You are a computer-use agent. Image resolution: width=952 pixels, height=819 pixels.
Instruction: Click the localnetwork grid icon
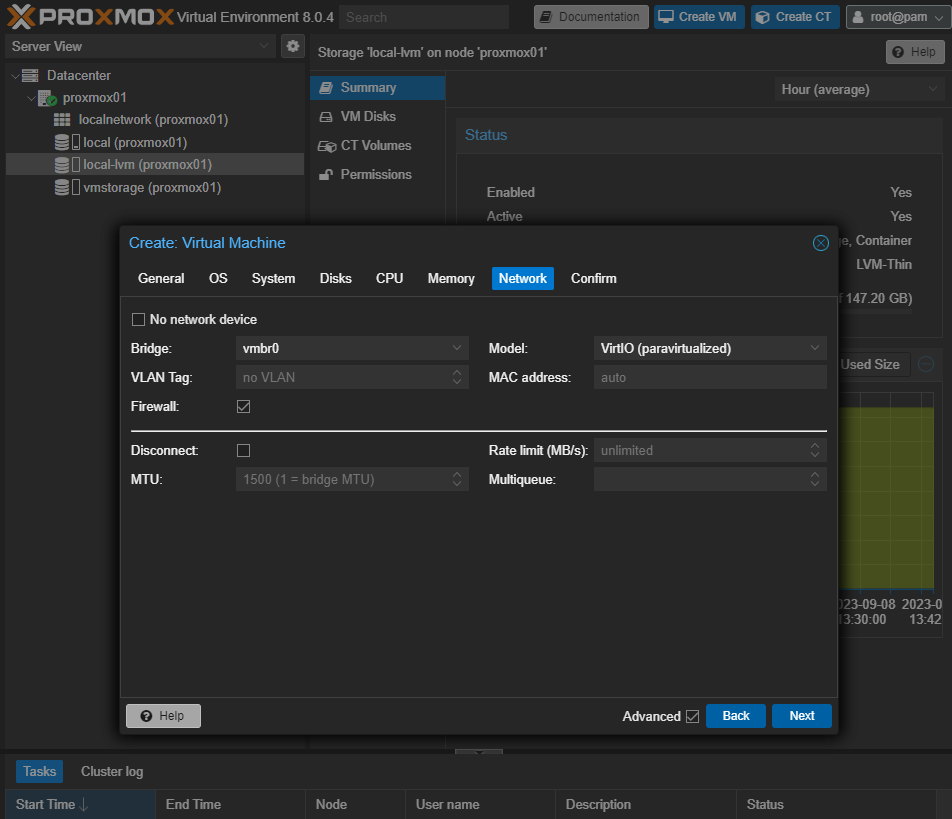(62, 120)
